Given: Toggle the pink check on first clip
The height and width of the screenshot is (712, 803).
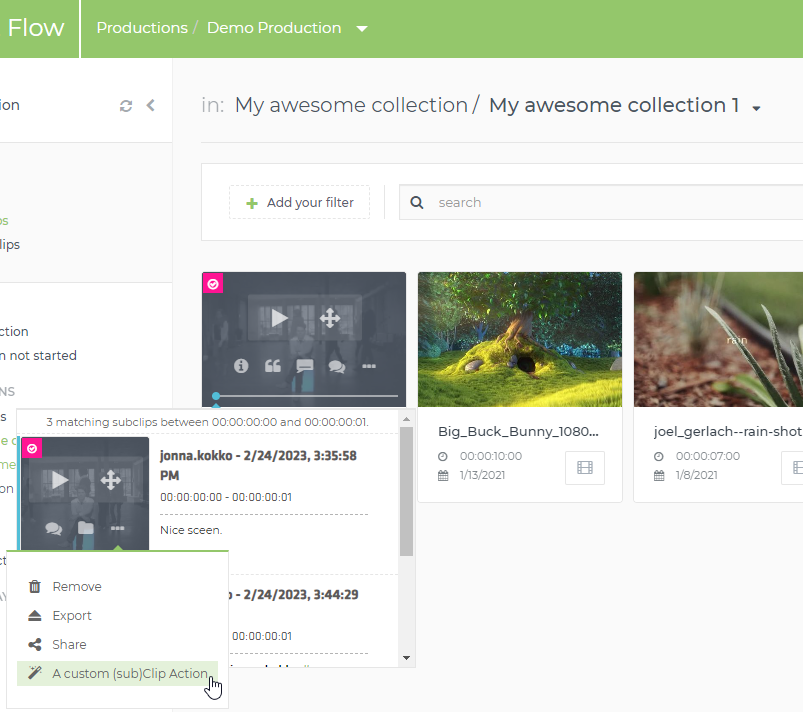Looking at the screenshot, I should [x=213, y=284].
